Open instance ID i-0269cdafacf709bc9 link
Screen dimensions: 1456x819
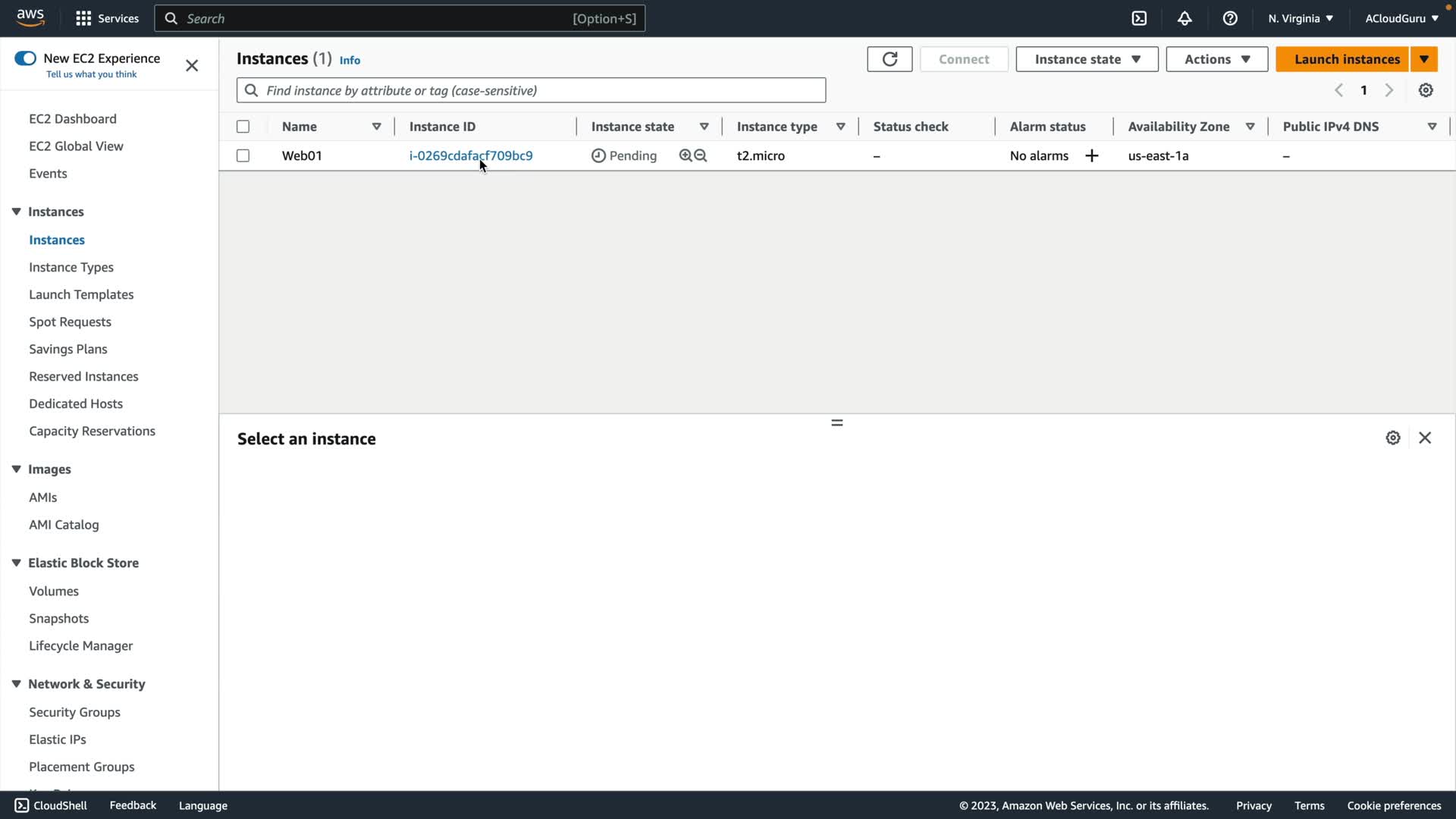470,155
